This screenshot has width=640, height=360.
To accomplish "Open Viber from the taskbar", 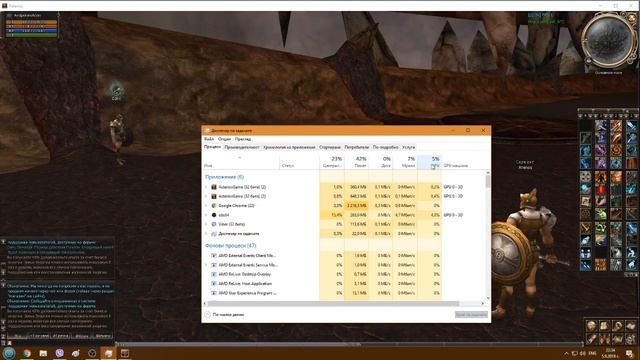I will [60, 353].
